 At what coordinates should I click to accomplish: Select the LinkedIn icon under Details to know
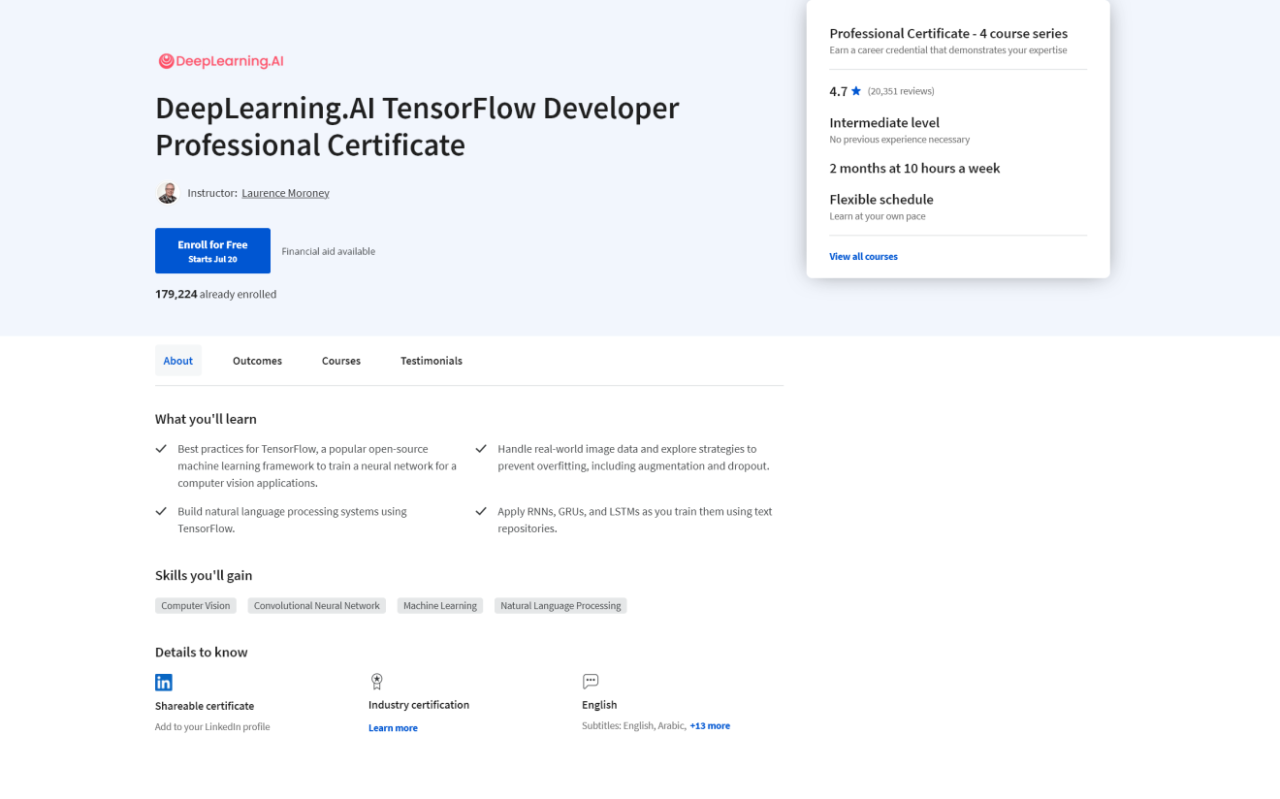(x=164, y=682)
